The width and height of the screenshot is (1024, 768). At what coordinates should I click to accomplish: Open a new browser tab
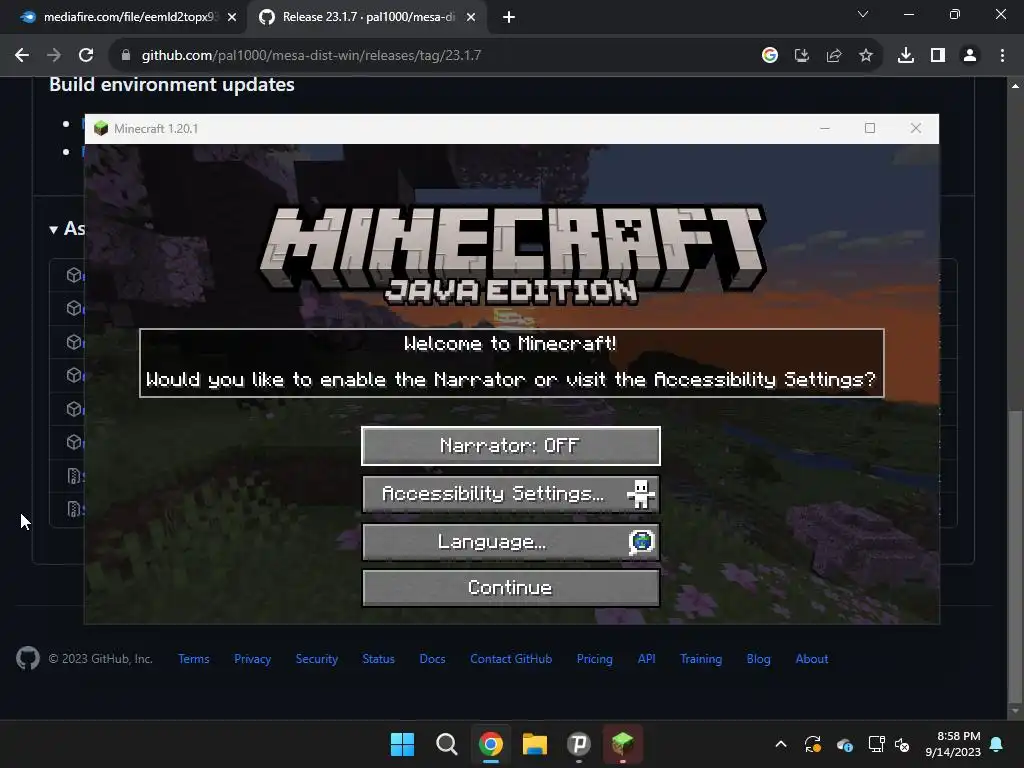pyautogui.click(x=509, y=18)
